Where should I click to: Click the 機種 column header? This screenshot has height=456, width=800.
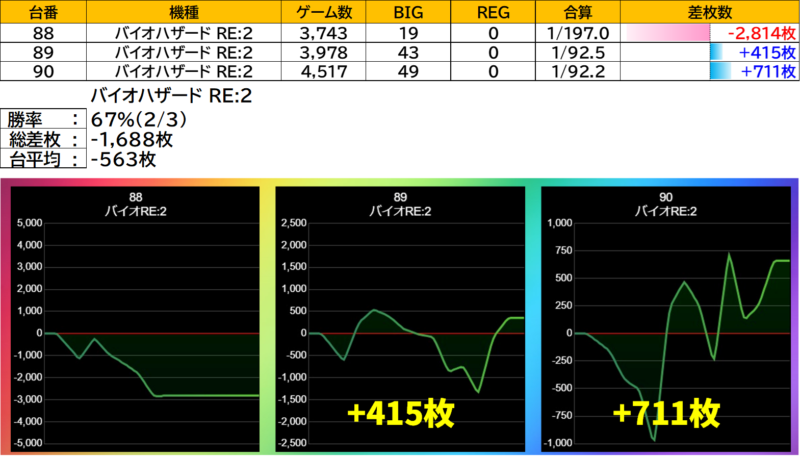pos(184,12)
